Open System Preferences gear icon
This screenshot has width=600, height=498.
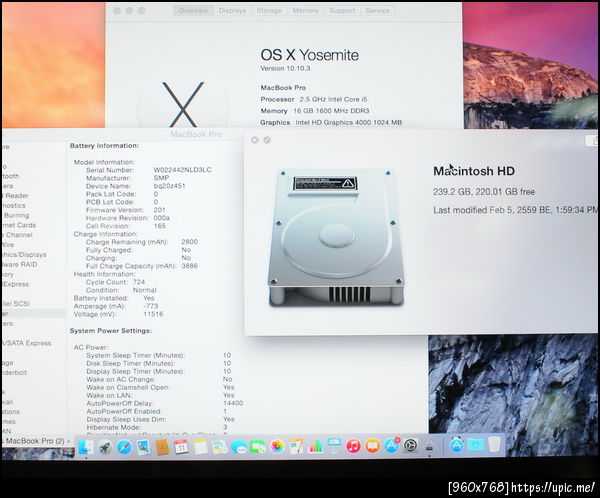[411, 446]
